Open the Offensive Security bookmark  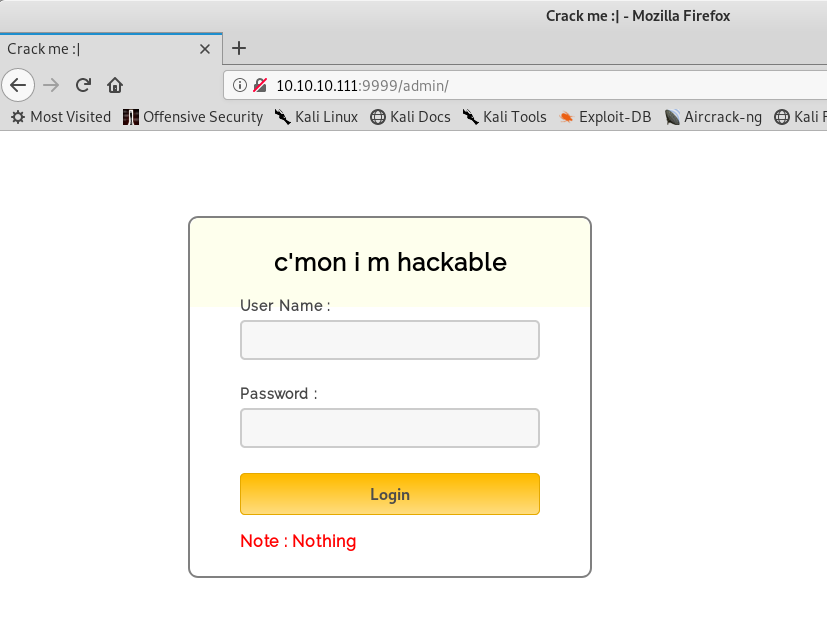click(x=193, y=117)
